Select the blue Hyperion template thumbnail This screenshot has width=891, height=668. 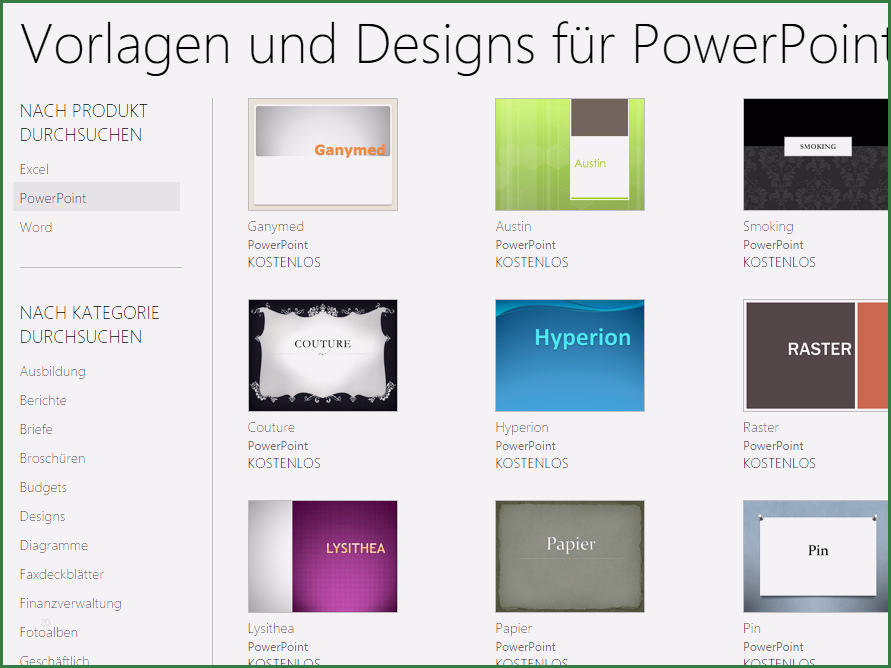click(569, 355)
